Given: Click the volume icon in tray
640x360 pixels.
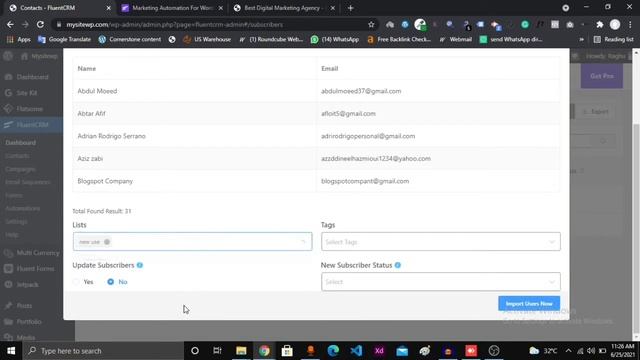Looking at the screenshot, I should [591, 351].
